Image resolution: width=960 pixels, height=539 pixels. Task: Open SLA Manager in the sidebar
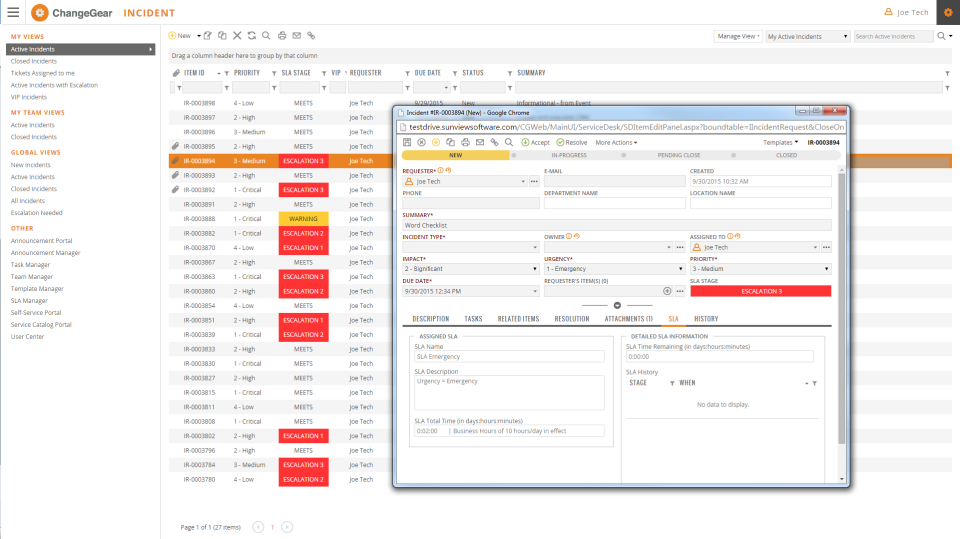coord(29,301)
